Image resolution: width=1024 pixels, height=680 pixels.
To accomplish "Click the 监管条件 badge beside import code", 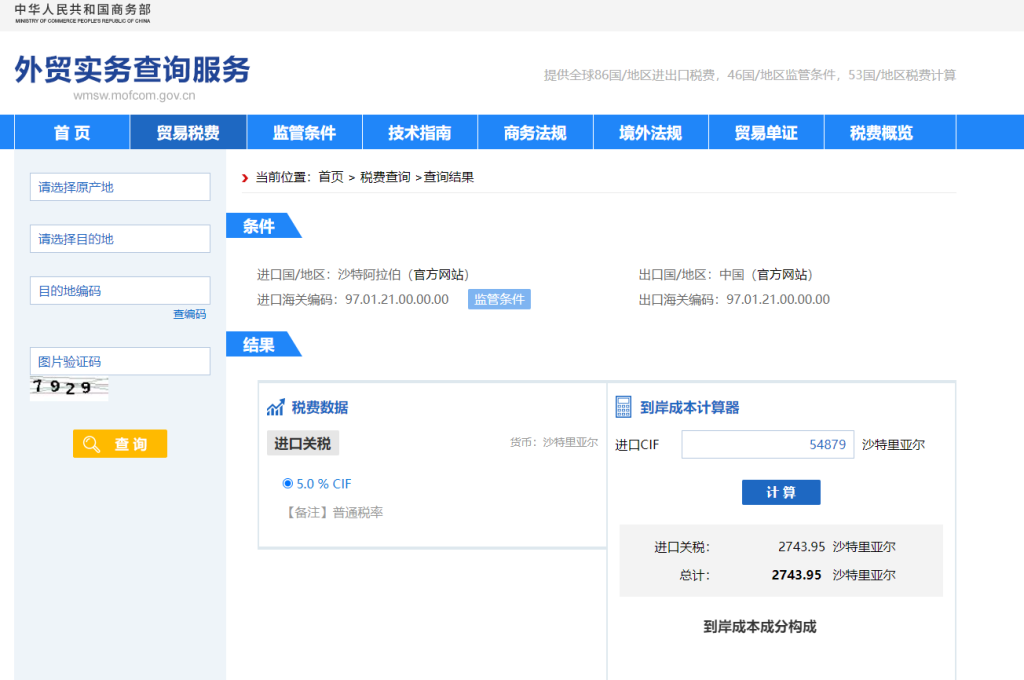I will (x=499, y=299).
